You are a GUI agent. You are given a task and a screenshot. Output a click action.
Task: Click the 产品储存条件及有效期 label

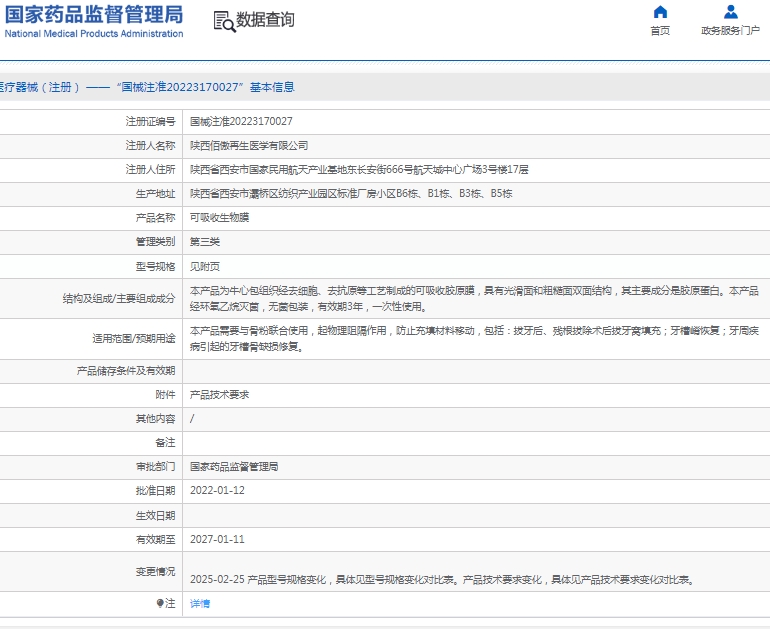126,371
